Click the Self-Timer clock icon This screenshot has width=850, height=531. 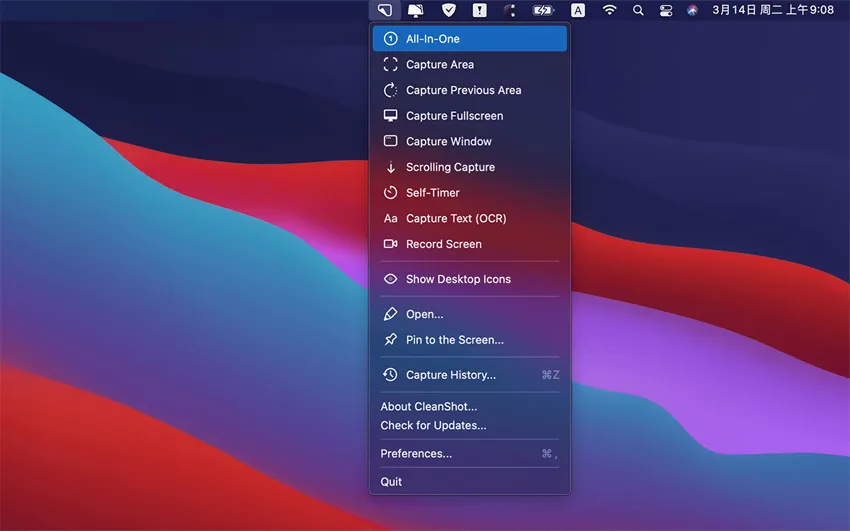point(390,193)
